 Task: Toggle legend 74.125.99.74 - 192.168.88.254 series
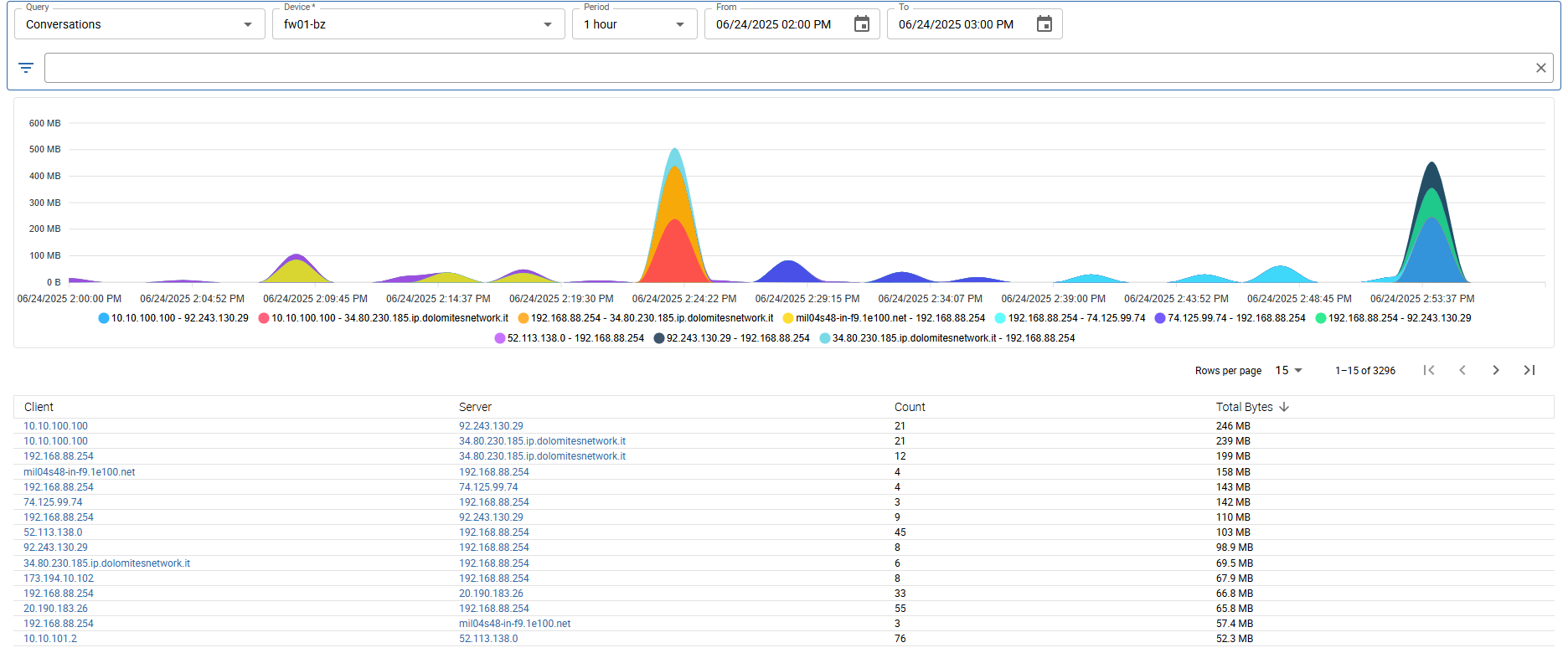[x=1230, y=318]
